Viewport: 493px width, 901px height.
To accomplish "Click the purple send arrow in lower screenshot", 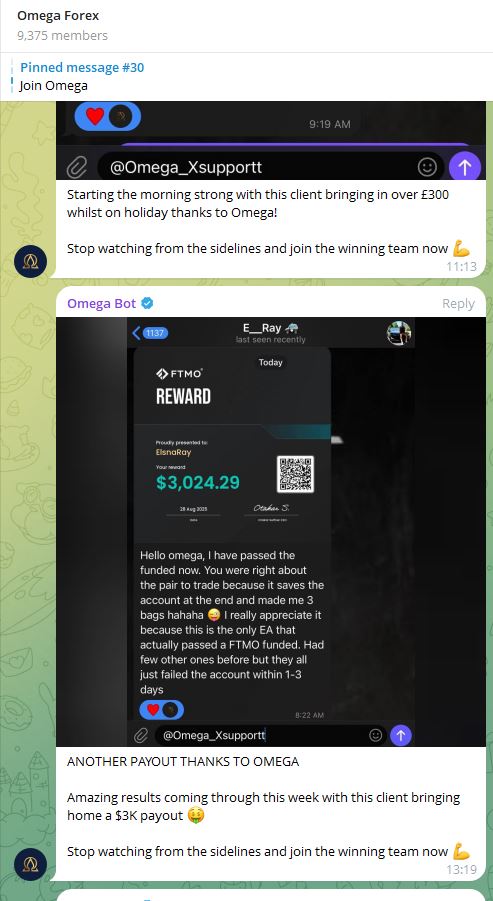I will (x=401, y=735).
